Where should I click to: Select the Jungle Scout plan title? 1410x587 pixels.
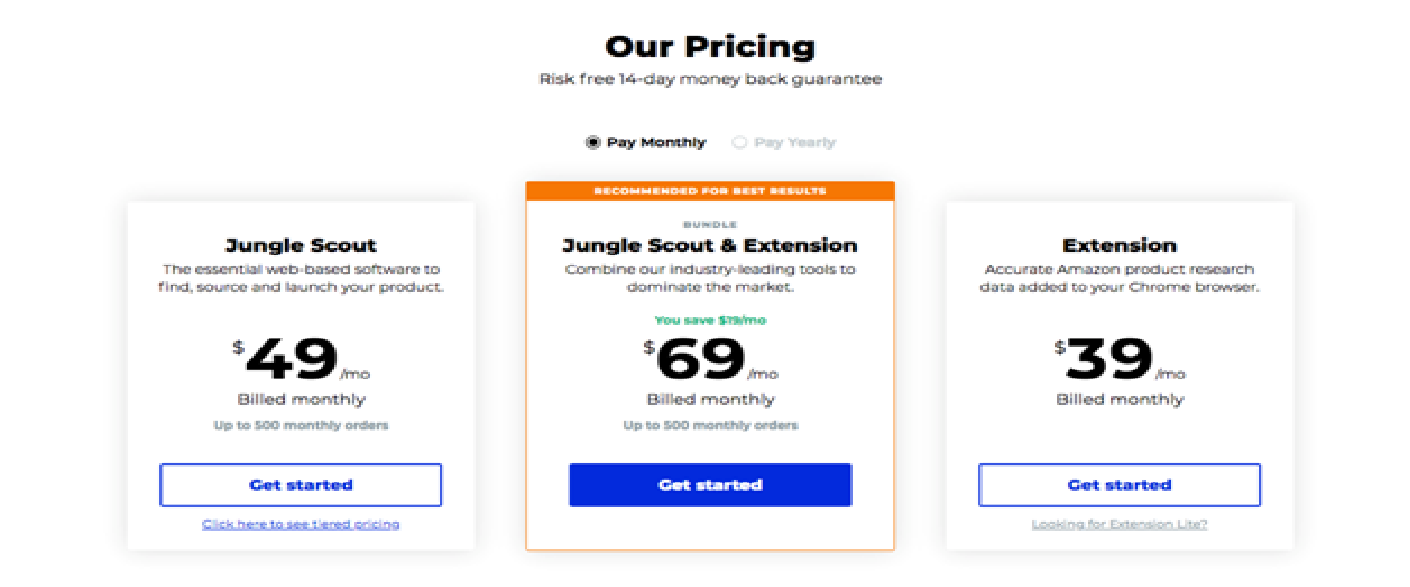[301, 245]
